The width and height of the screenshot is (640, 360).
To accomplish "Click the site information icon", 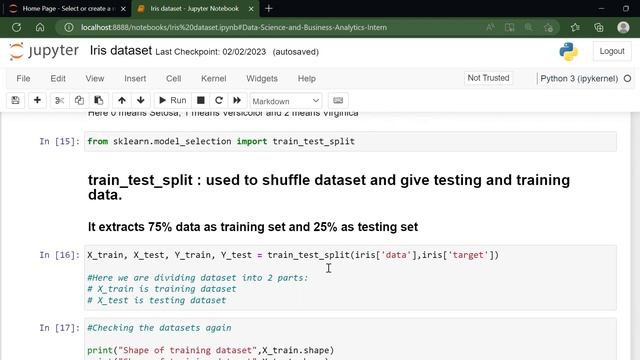I will point(69,27).
